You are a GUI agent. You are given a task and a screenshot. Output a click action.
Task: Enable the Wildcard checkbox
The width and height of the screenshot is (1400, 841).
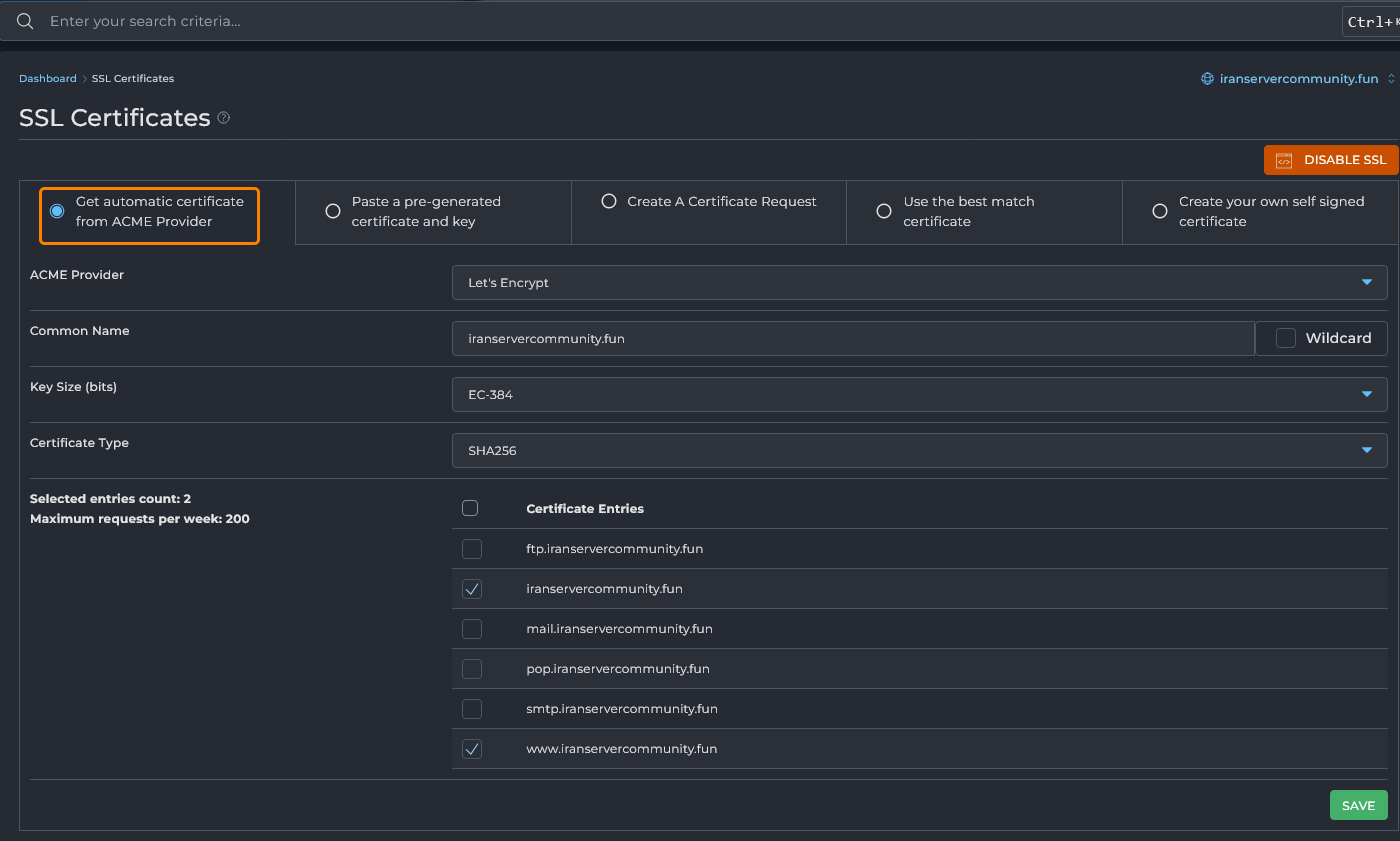coord(1286,339)
